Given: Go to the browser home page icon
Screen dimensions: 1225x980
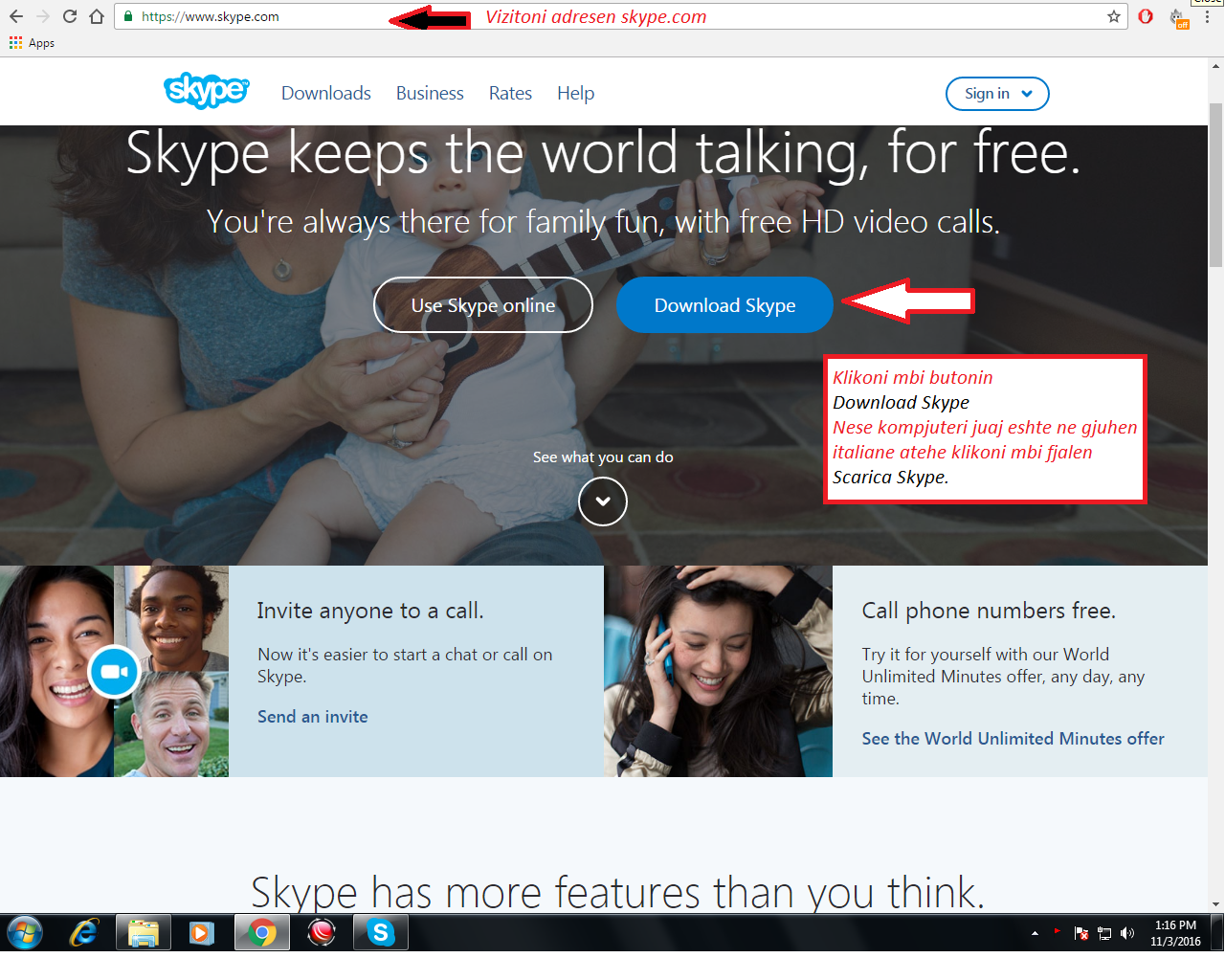Looking at the screenshot, I should [97, 16].
